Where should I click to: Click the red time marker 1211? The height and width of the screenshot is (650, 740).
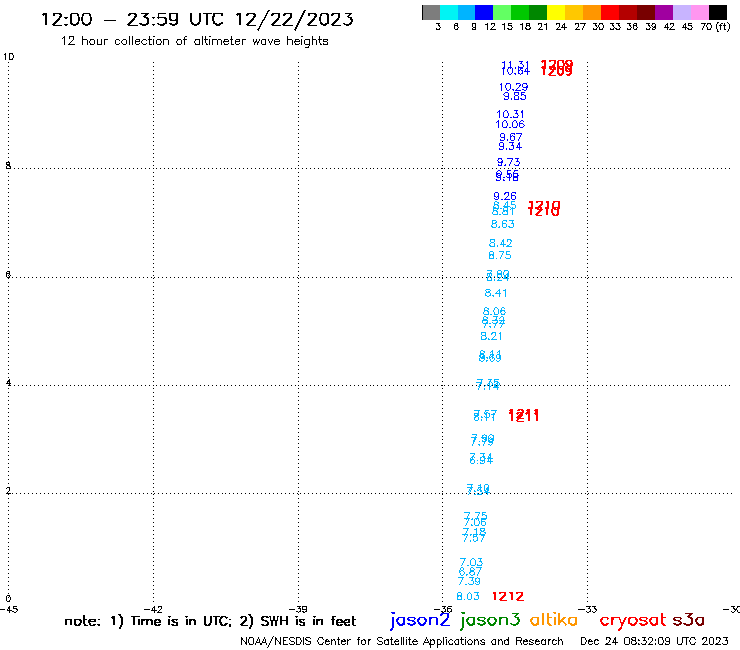tap(523, 415)
